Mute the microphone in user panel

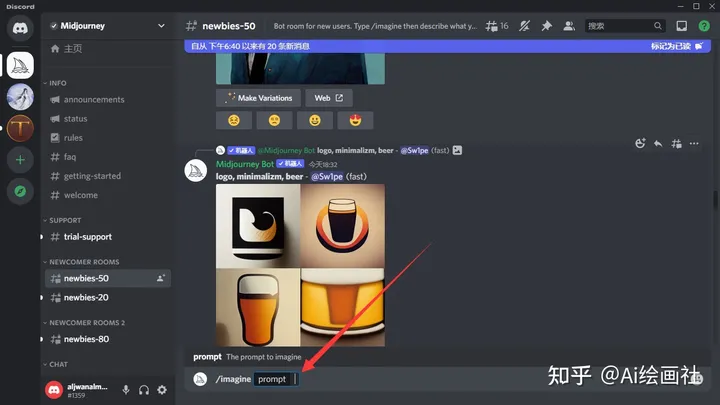pyautogui.click(x=126, y=389)
